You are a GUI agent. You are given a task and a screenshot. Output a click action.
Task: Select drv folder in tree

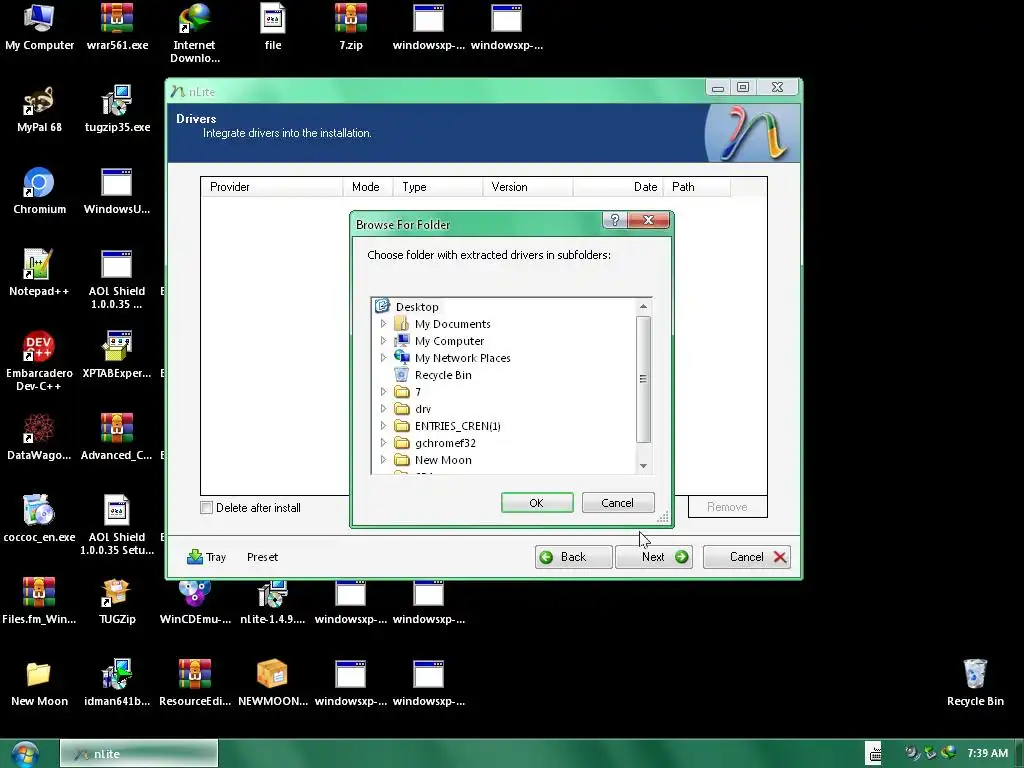tap(423, 409)
